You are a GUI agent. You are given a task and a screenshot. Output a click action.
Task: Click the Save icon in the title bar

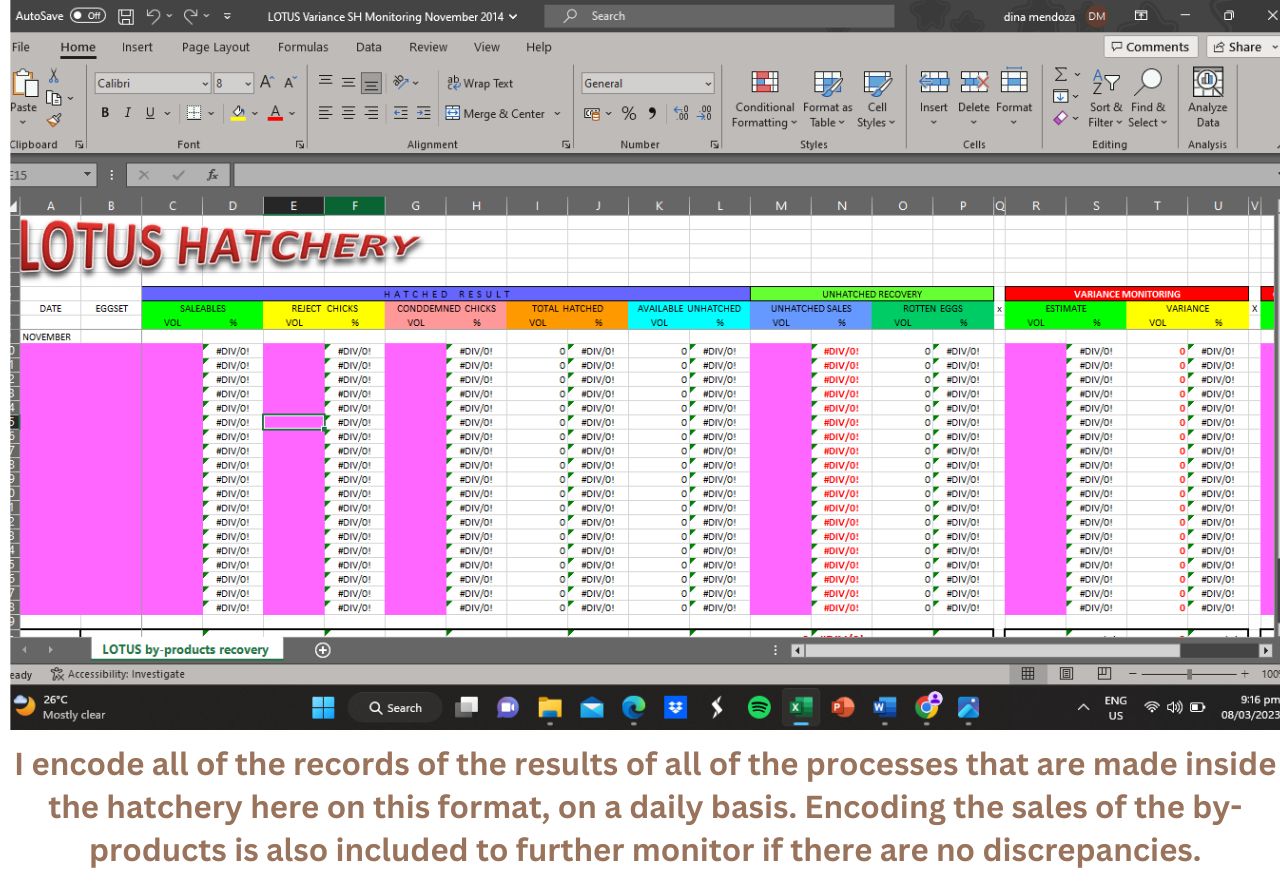pos(126,16)
